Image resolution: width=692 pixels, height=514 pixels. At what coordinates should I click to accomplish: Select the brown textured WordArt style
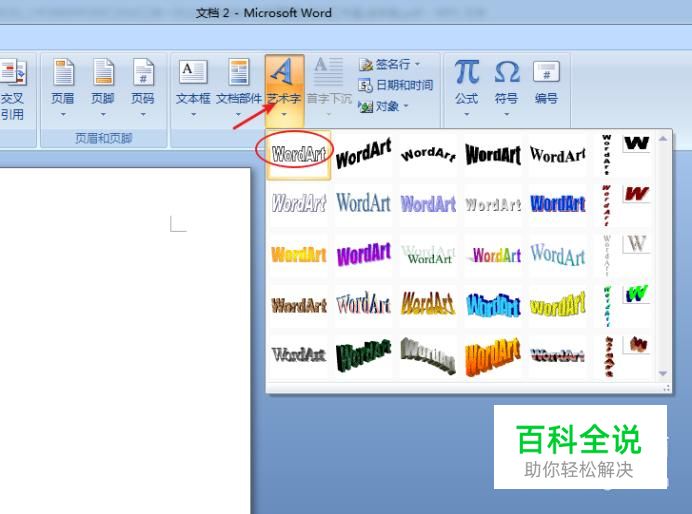299,305
